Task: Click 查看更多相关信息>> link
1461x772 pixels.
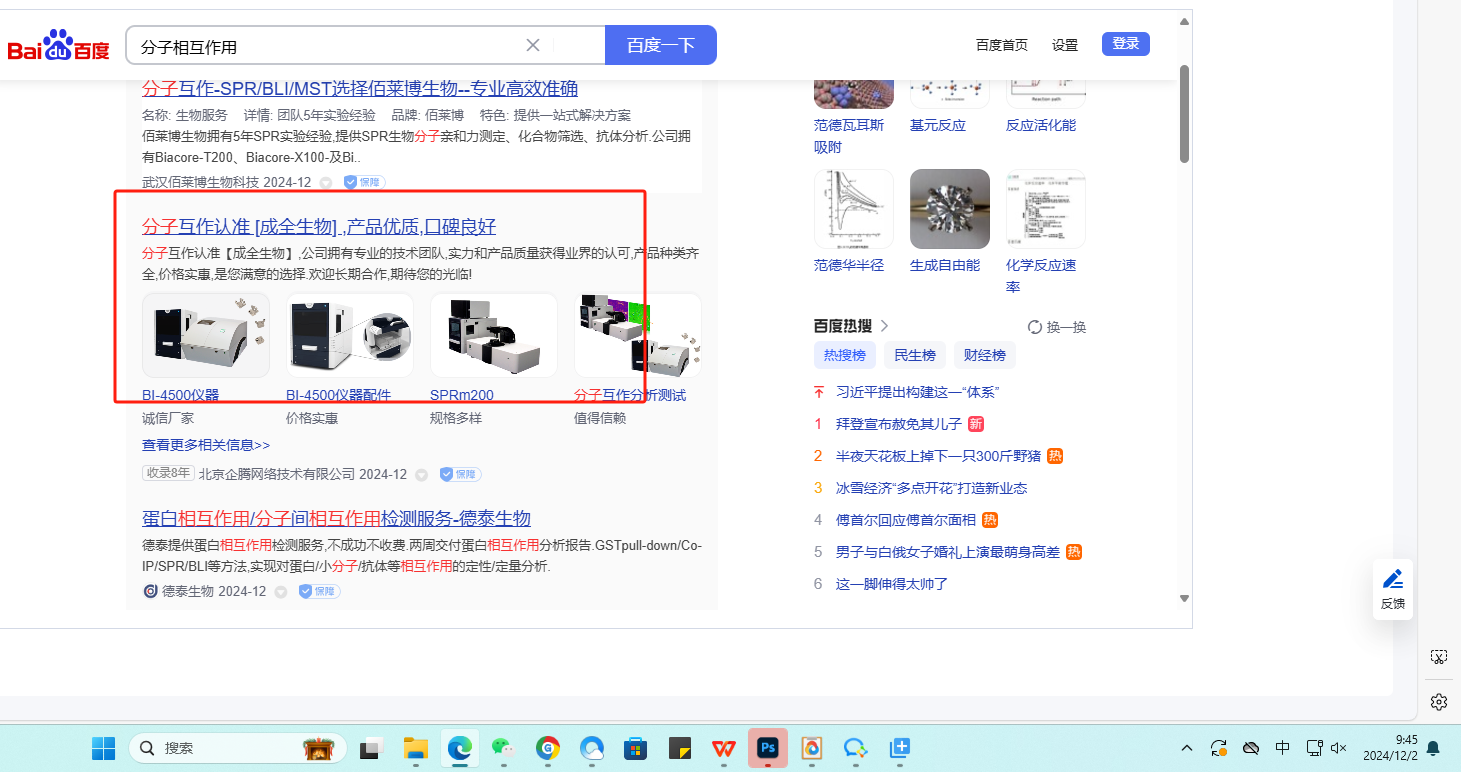Action: coord(206,445)
